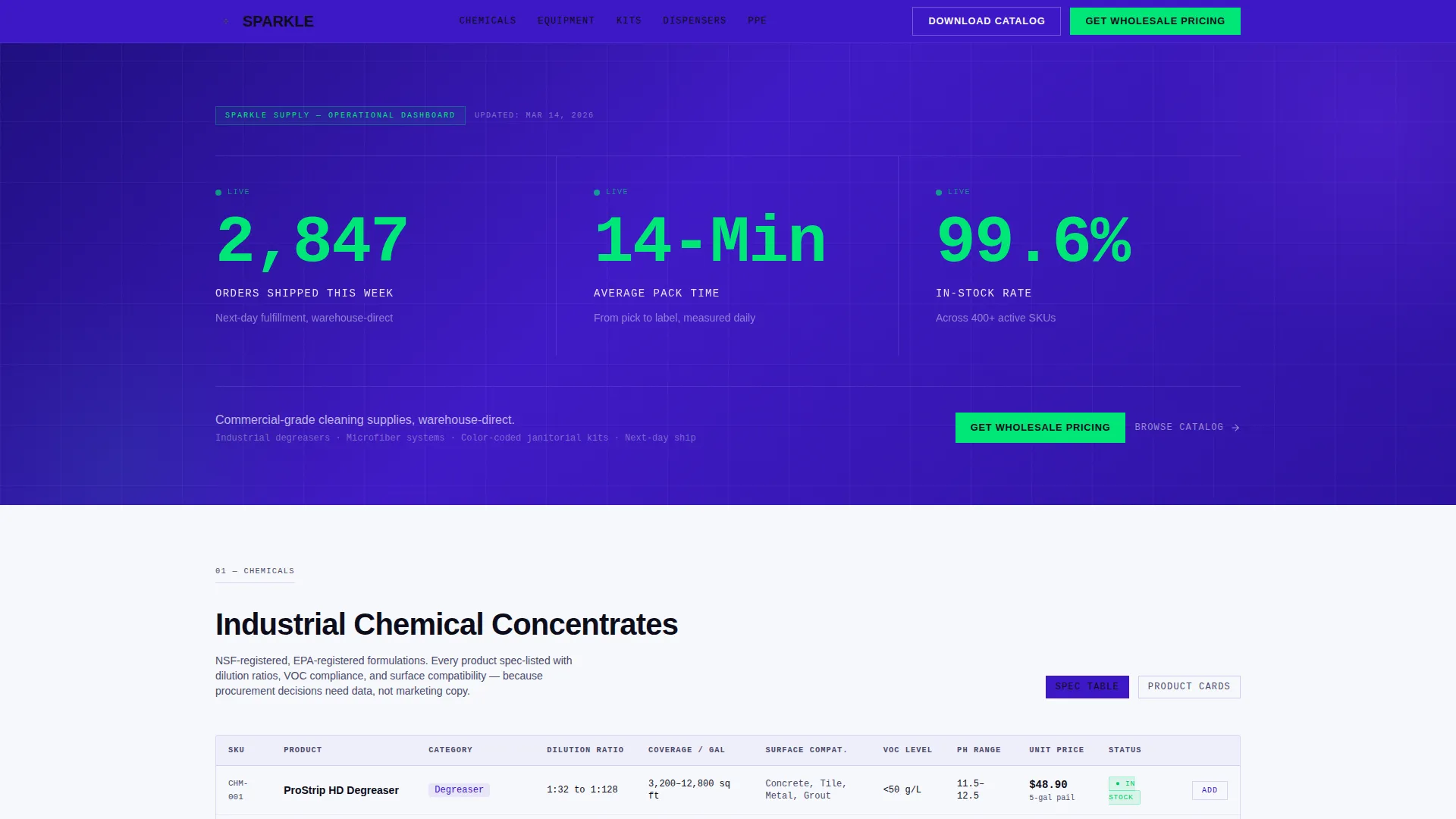This screenshot has width=1456, height=819.
Task: Click the Updated: Mar 14, 2026 text
Action: point(534,115)
